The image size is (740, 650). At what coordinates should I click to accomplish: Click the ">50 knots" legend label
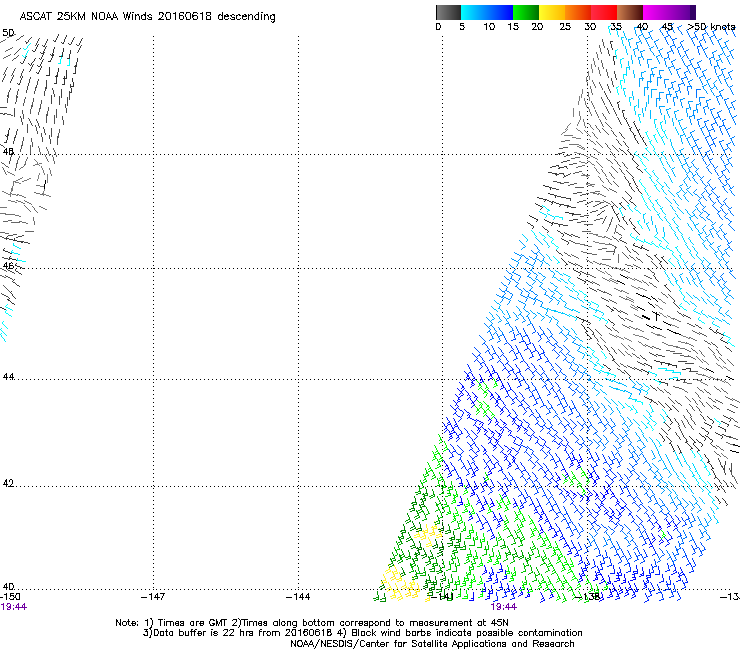click(x=711, y=27)
